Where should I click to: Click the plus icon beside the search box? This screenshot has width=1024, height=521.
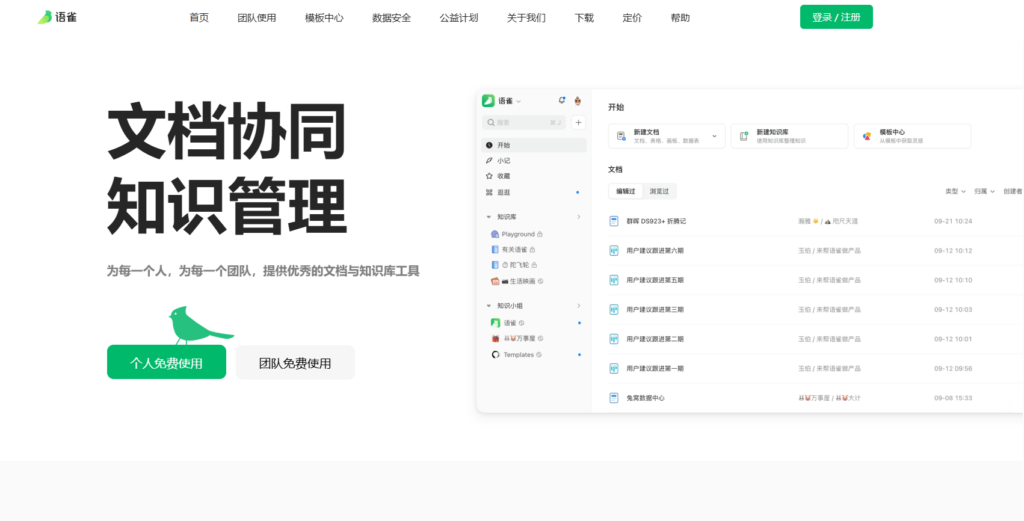click(578, 122)
